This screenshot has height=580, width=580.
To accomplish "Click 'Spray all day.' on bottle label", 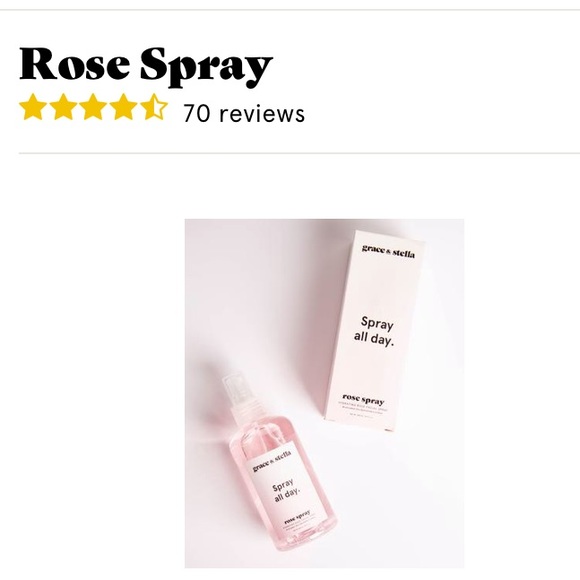I will (286, 490).
